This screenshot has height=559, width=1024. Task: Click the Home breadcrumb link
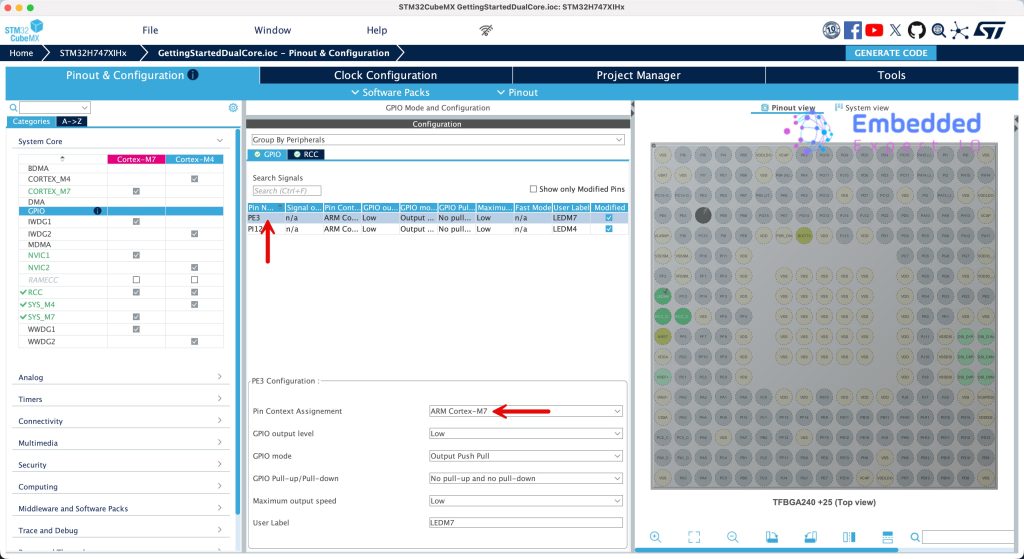pos(21,53)
